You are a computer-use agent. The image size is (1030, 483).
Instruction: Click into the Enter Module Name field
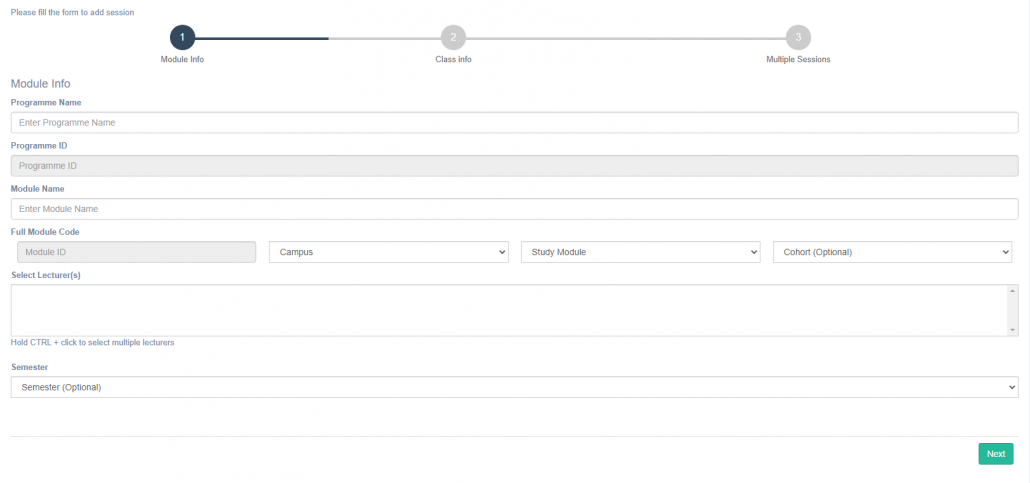point(514,209)
